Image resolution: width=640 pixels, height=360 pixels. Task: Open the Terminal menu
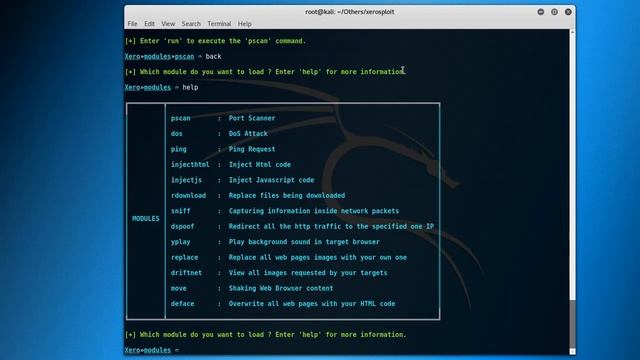[219, 24]
